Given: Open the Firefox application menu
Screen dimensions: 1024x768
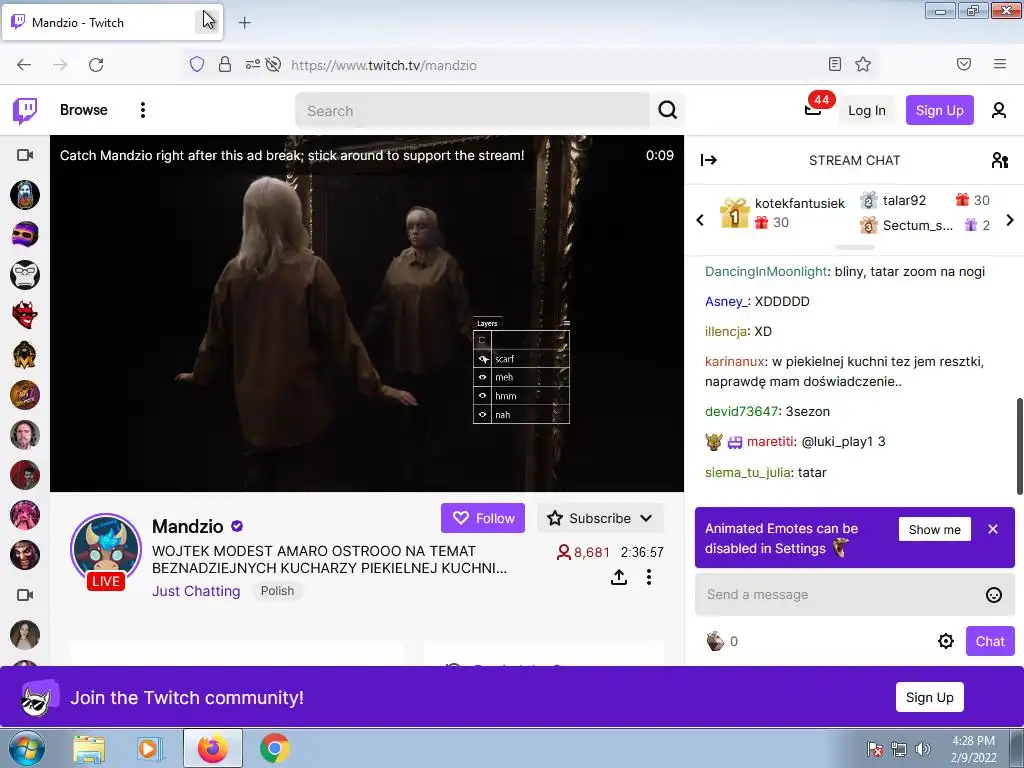Looking at the screenshot, I should [999, 64].
